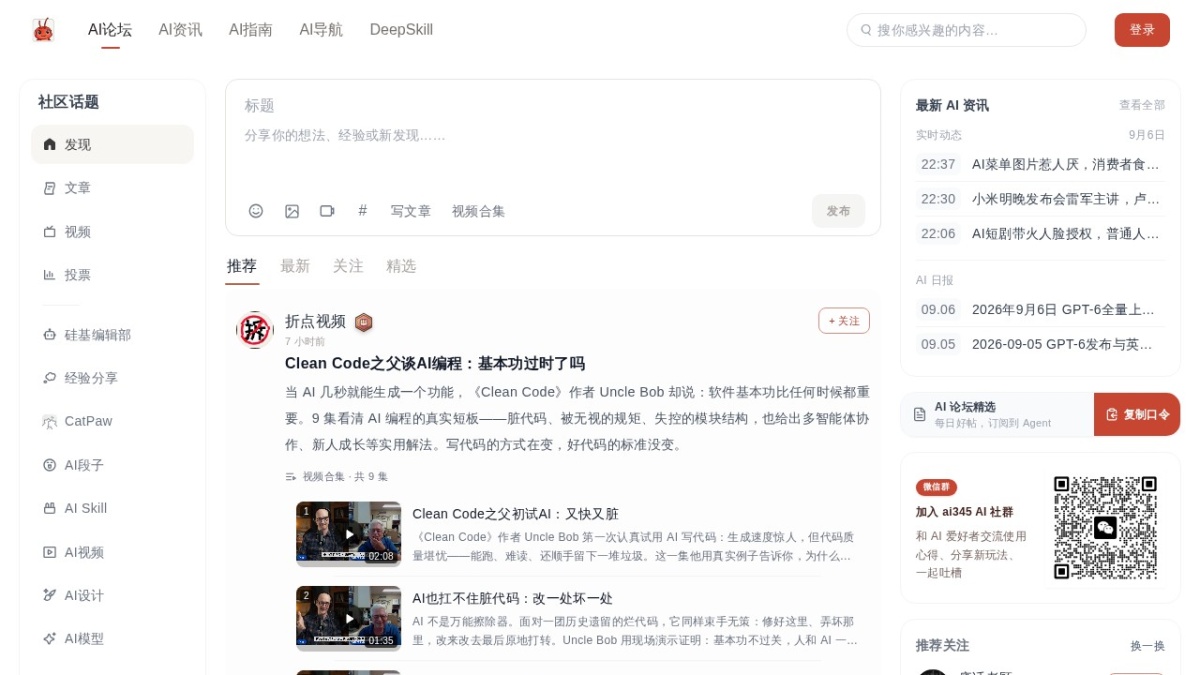Open the AI视频 topic
This screenshot has height=675, width=1200.
tap(112, 552)
